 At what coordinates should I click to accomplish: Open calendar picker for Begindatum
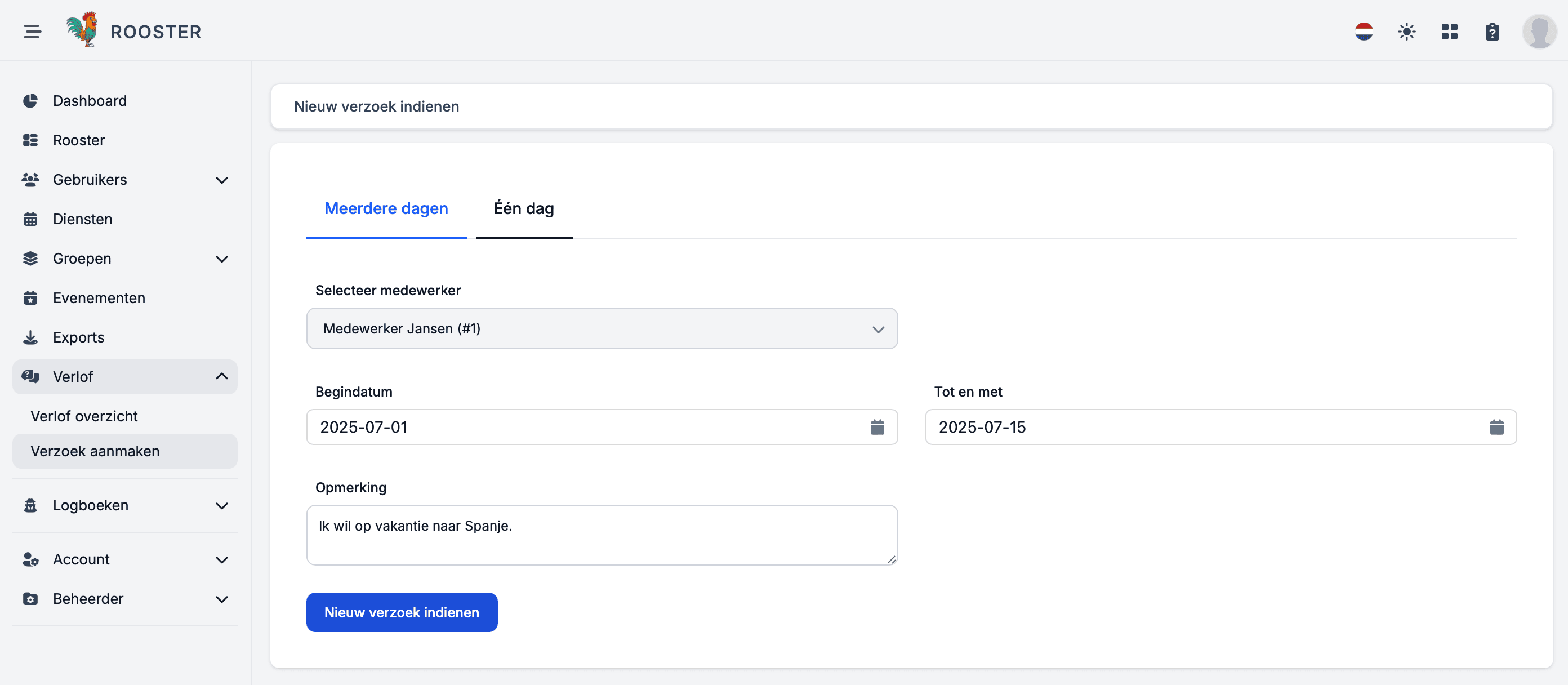pyautogui.click(x=876, y=427)
